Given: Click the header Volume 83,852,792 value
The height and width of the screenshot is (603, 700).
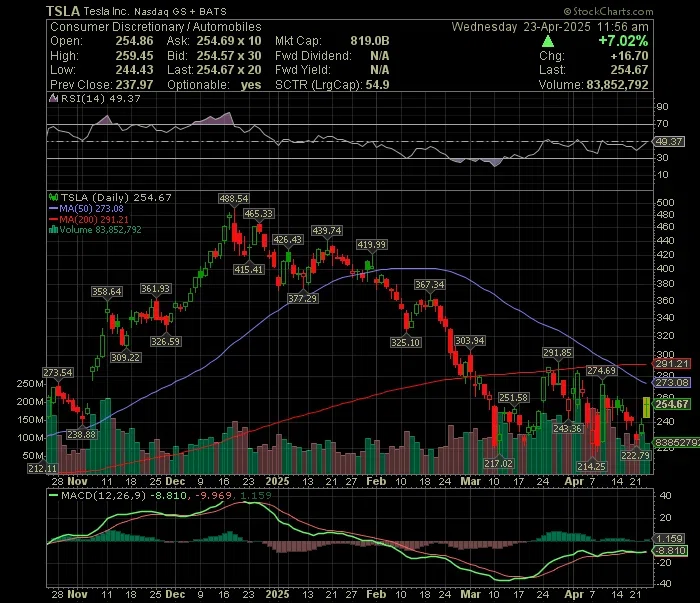Looking at the screenshot, I should [617, 85].
